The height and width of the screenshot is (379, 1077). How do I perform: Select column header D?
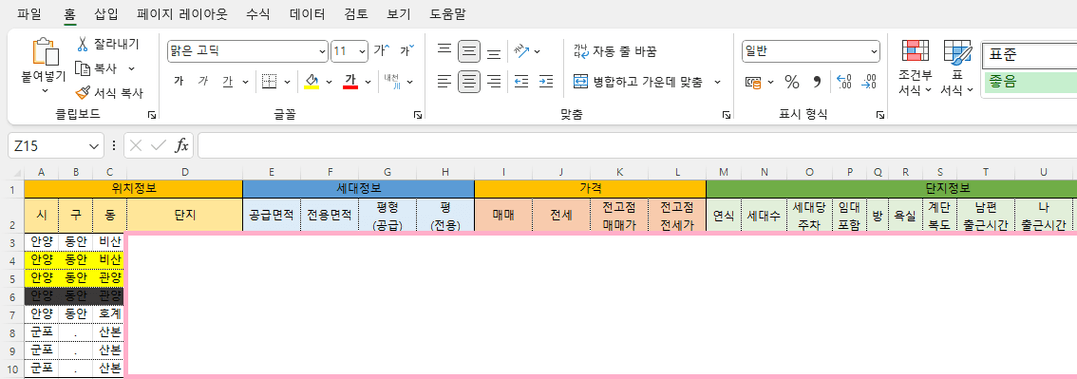click(184, 172)
